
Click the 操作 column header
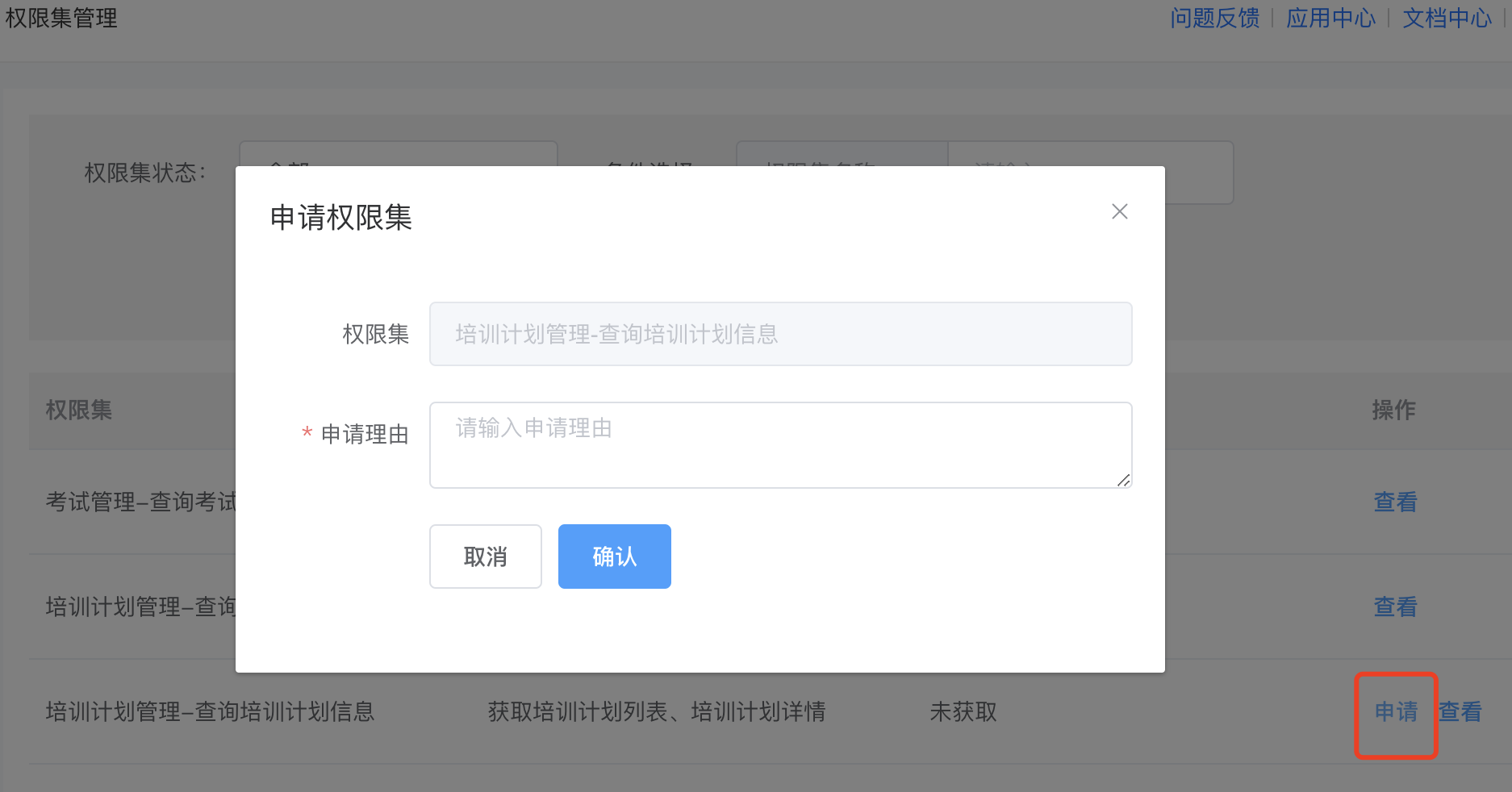1393,410
